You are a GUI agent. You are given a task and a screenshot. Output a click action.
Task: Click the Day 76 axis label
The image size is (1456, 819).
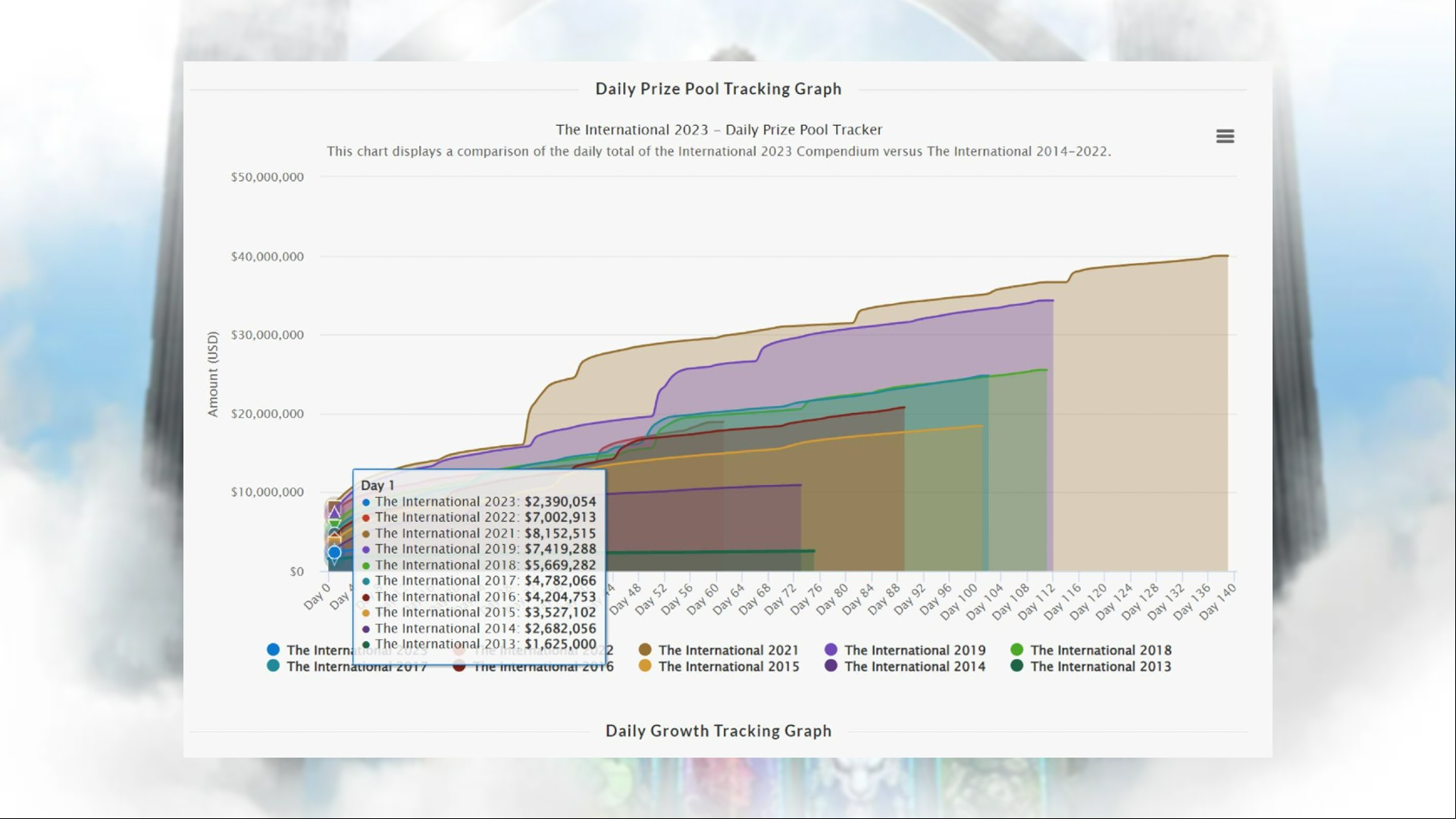coord(806,600)
